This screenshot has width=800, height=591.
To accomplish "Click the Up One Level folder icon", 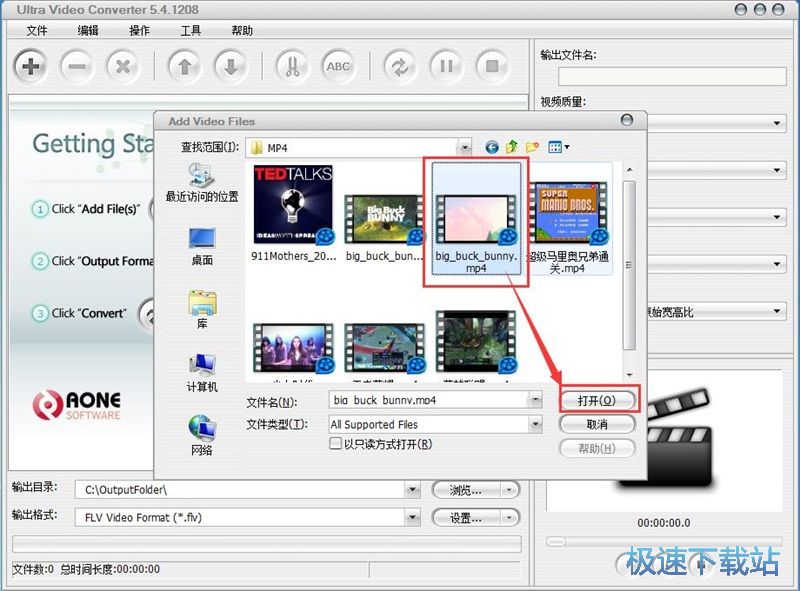I will [x=512, y=146].
